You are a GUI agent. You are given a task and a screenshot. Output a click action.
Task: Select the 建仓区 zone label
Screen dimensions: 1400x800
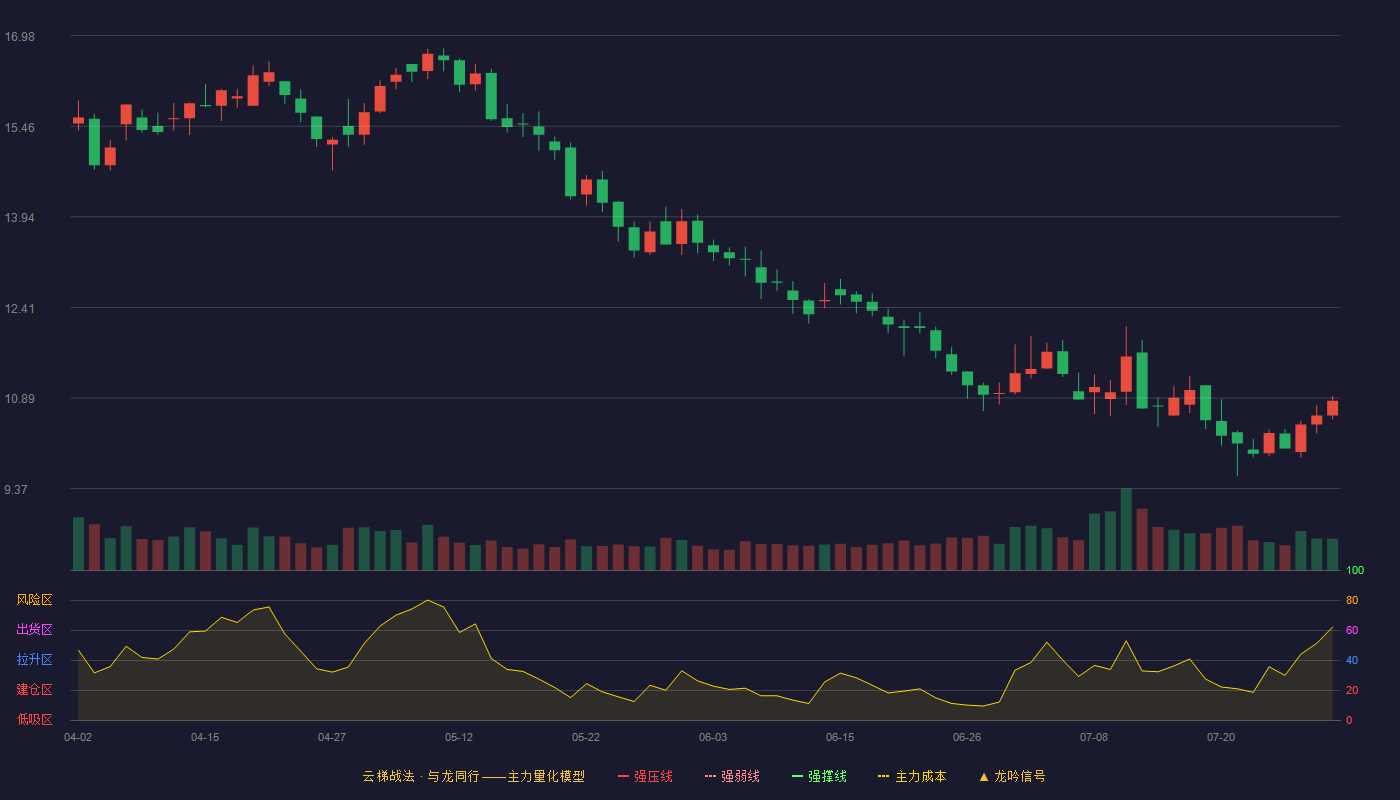[x=34, y=690]
